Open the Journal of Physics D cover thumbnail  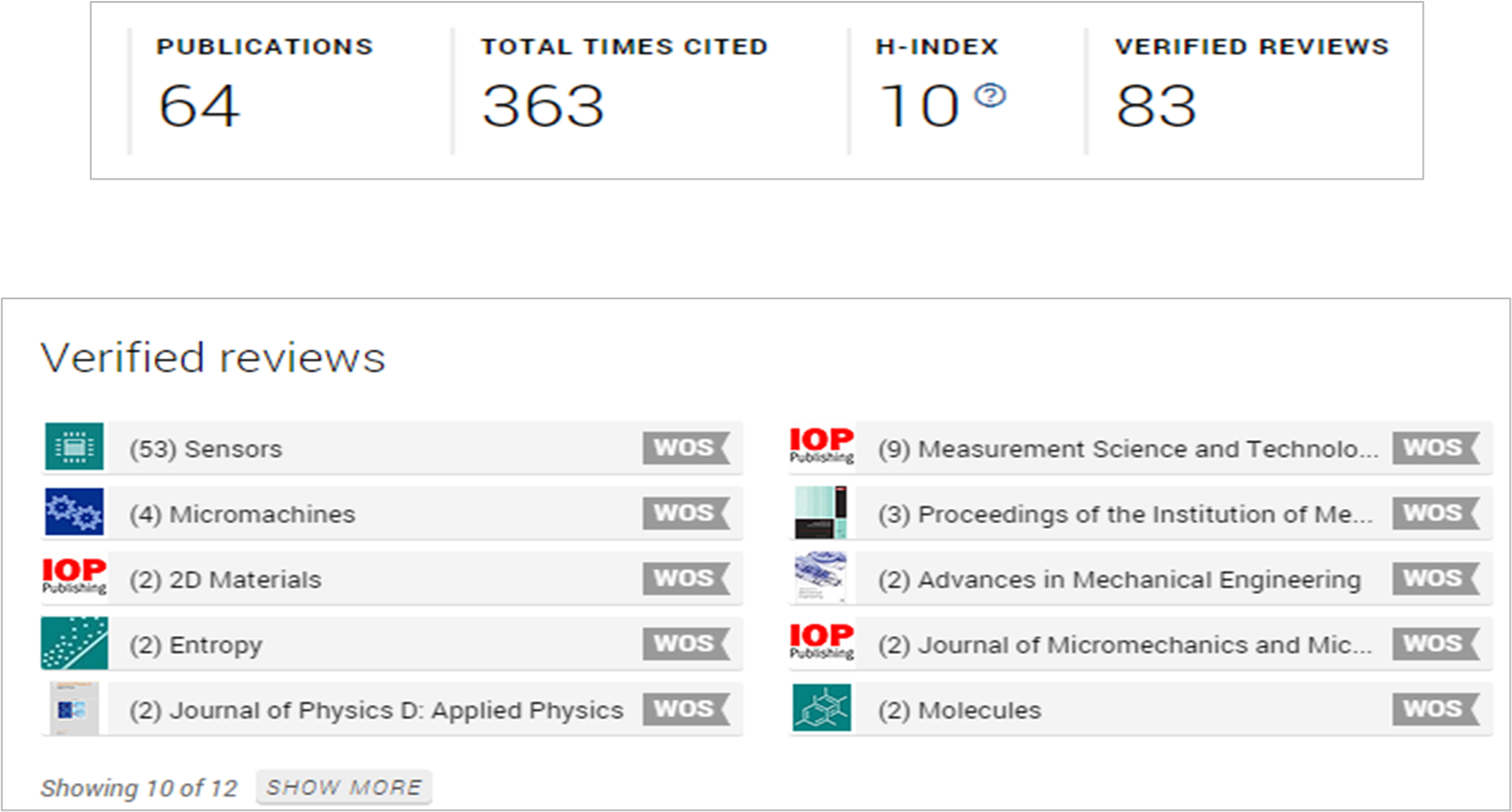(74, 709)
